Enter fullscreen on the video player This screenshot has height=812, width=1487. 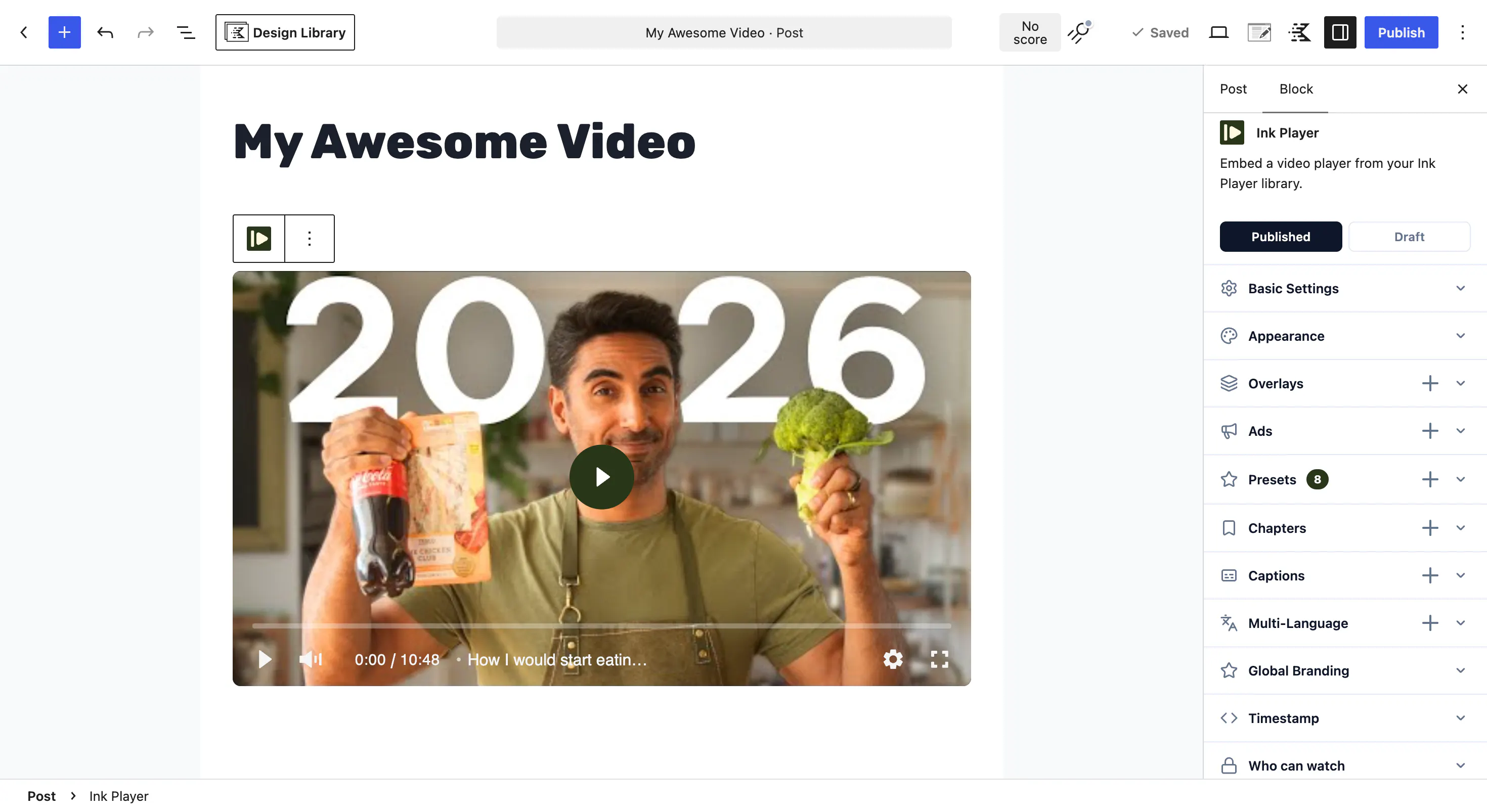pyautogui.click(x=939, y=659)
